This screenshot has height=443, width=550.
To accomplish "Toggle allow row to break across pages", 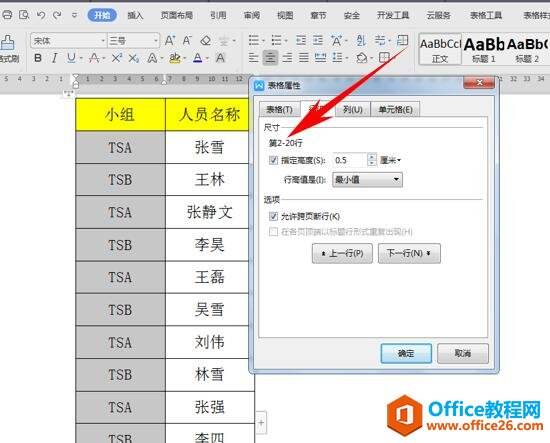I will (x=274, y=216).
